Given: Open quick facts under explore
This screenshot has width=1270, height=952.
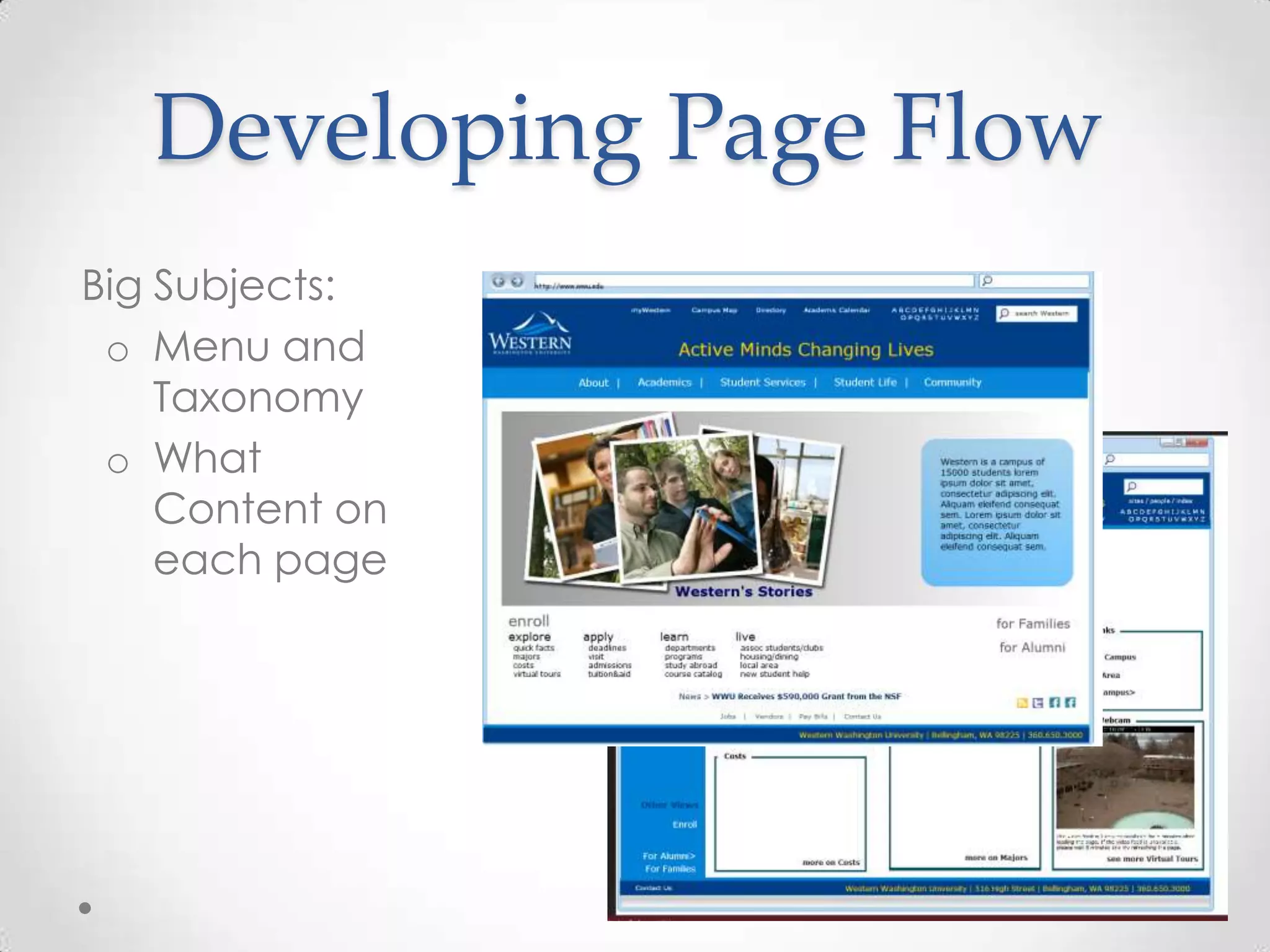Looking at the screenshot, I should pyautogui.click(x=534, y=648).
